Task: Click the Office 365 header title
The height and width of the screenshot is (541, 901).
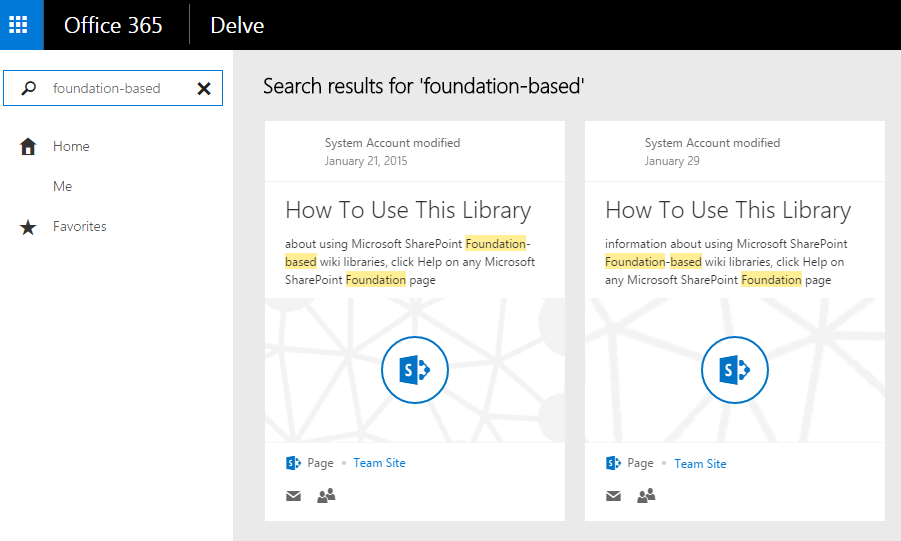Action: click(x=113, y=25)
